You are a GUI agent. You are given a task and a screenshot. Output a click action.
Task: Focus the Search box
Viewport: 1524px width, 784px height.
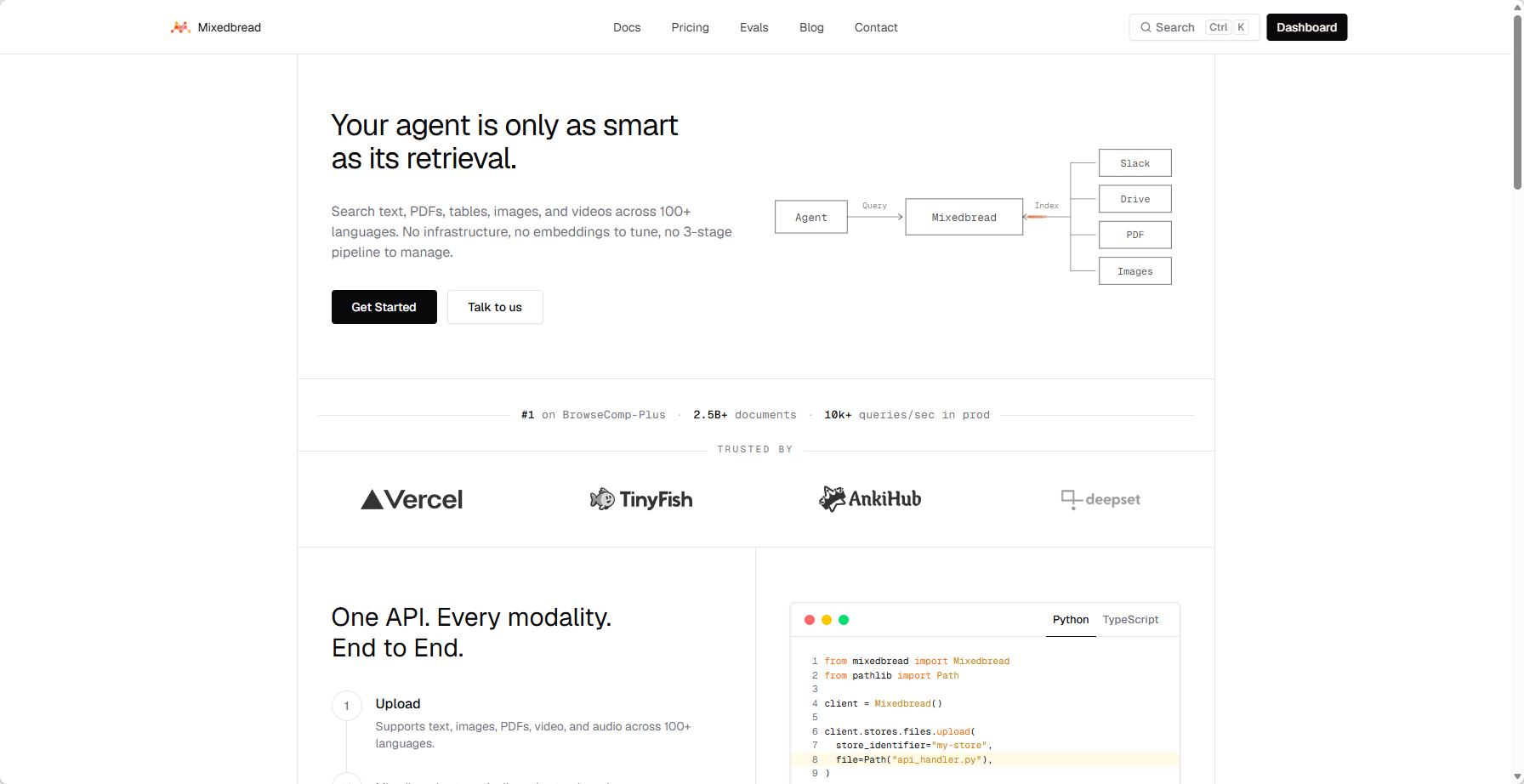[x=1194, y=27]
